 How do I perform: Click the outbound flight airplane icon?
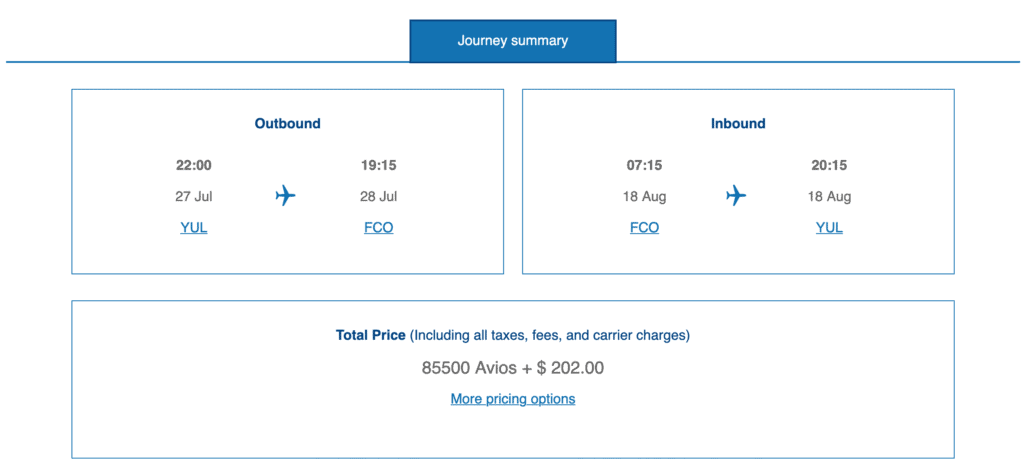point(286,196)
